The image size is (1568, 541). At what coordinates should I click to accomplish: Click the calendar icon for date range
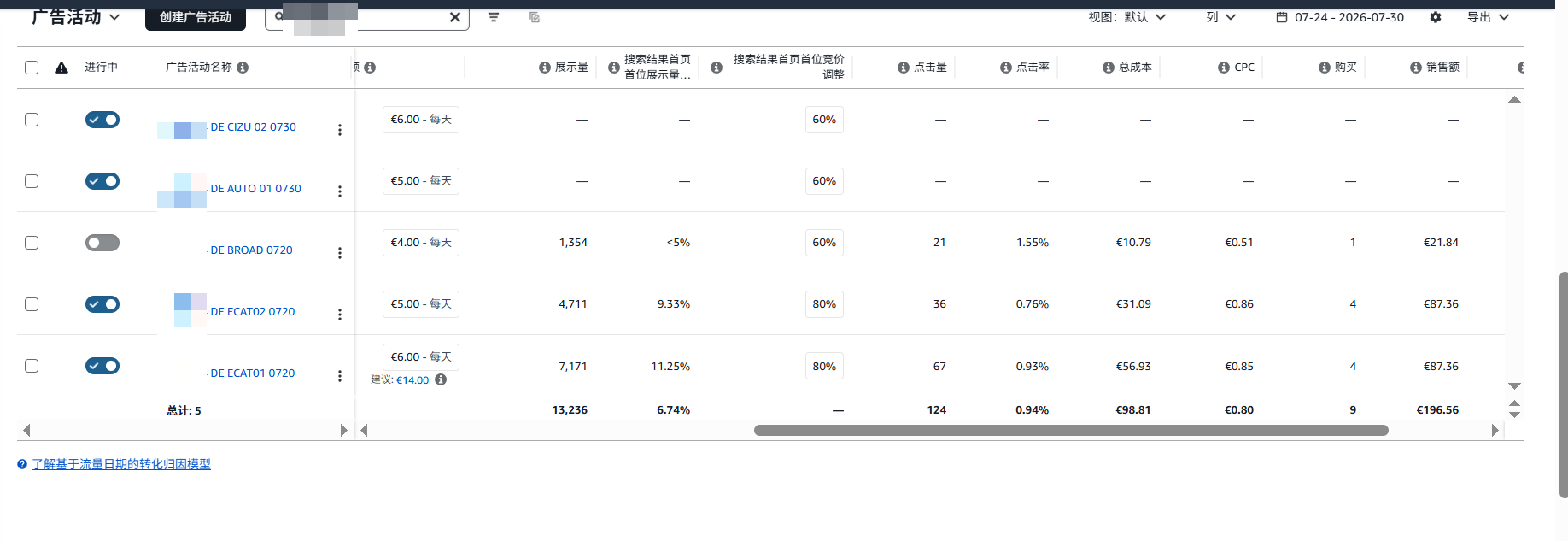[x=1281, y=17]
